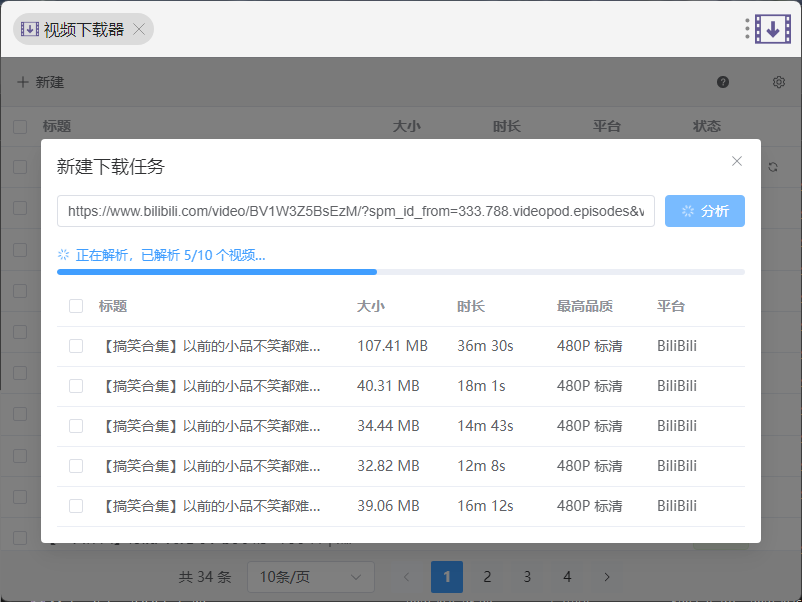Click the 480P 标清 cell in the 40.31 MB row
802x602 pixels.
590,386
